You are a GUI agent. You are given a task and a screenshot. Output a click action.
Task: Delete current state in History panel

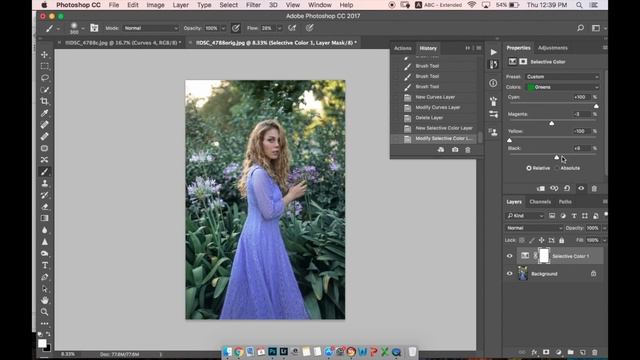[468, 150]
